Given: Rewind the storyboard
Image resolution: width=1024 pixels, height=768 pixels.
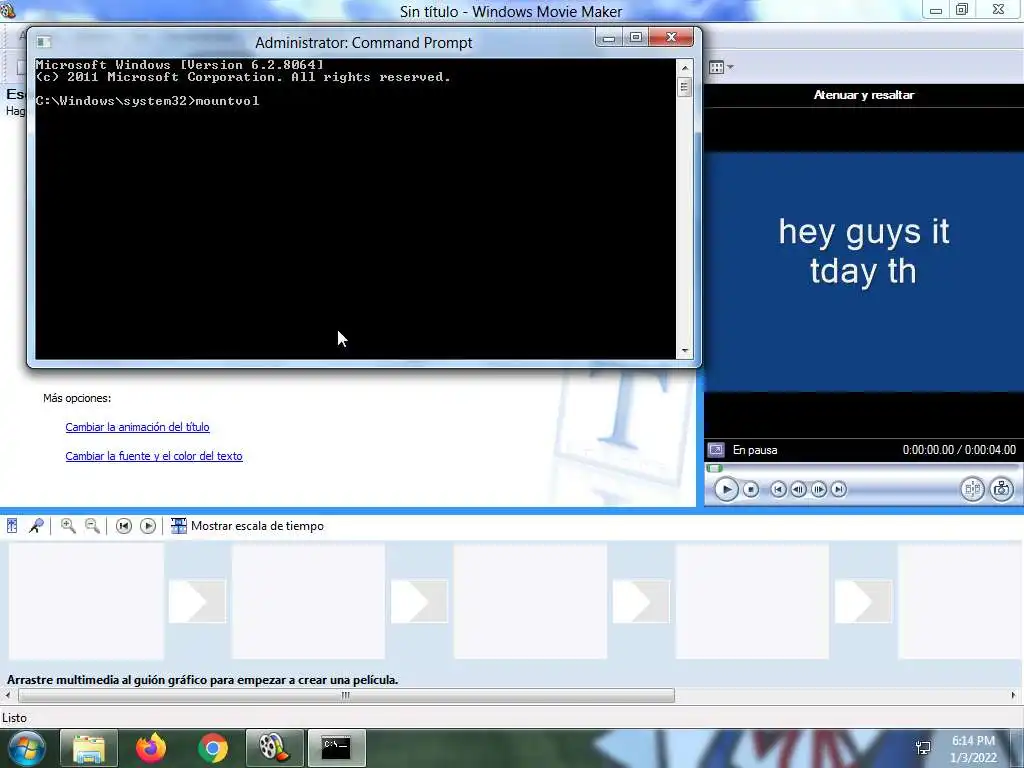Looking at the screenshot, I should pyautogui.click(x=123, y=526).
